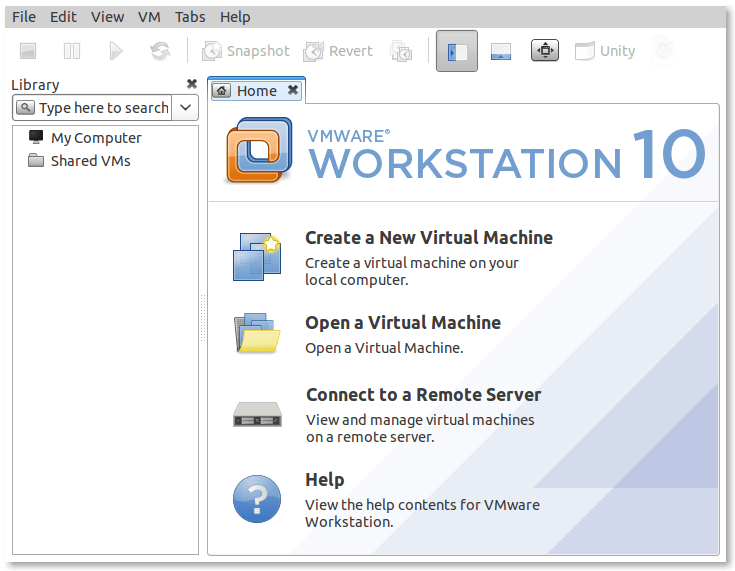Open the Help menu
This screenshot has width=735, height=571.
coord(235,17)
